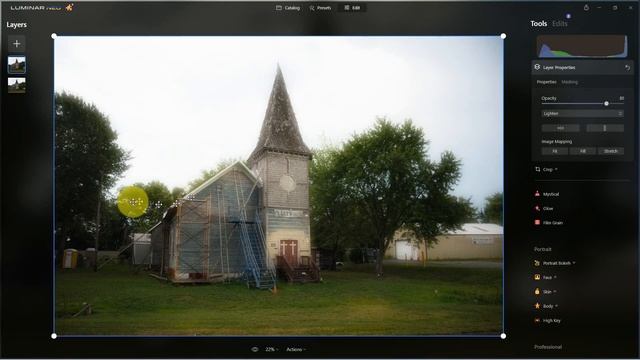This screenshot has height=360, width=640.
Task: Select the Properties sub-tab
Action: (x=547, y=82)
